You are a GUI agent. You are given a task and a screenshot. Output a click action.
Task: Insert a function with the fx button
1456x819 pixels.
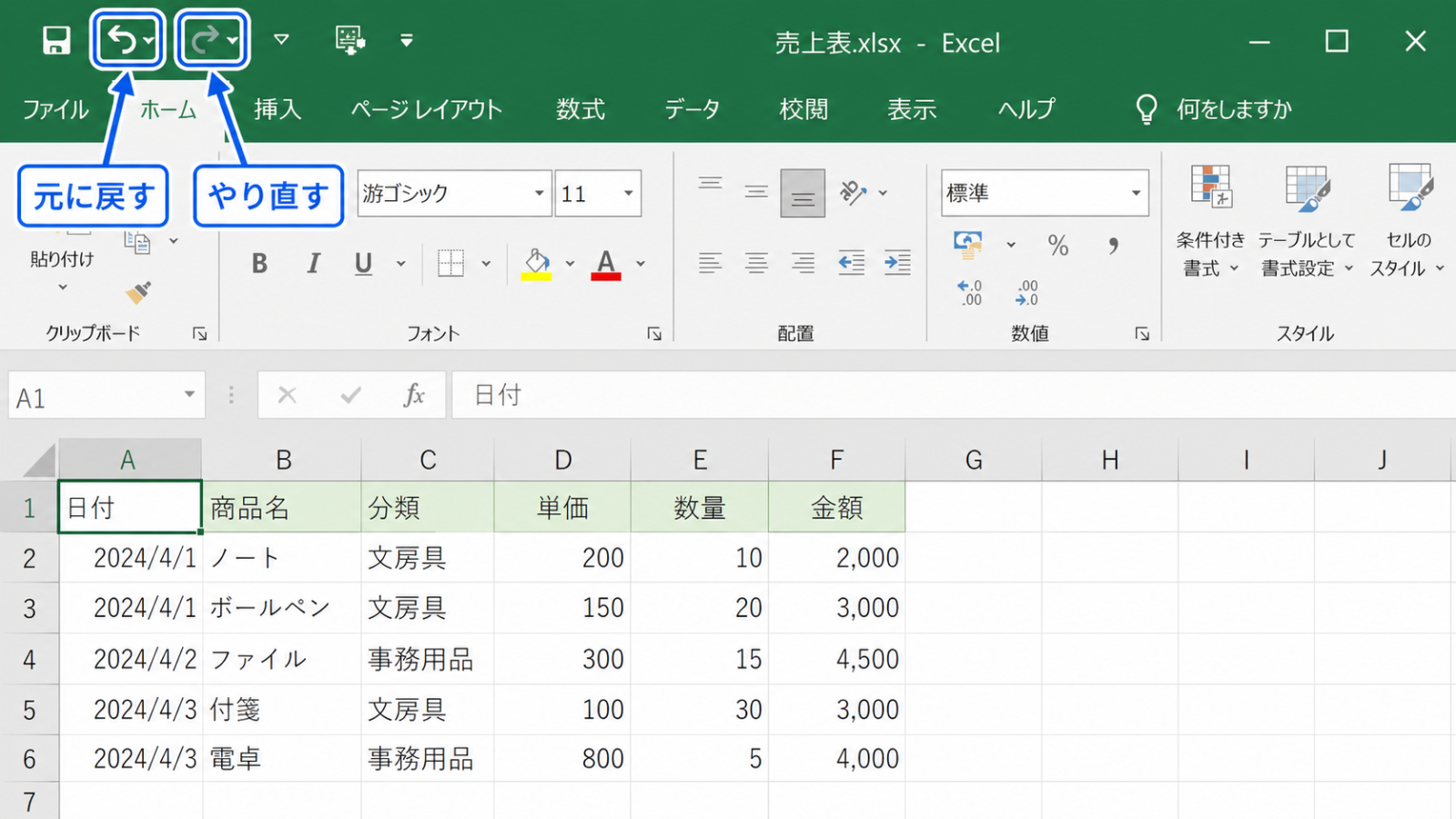coord(414,395)
